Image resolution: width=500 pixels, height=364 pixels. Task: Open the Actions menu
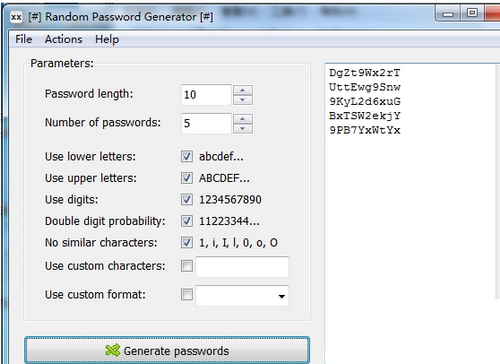[x=64, y=39]
